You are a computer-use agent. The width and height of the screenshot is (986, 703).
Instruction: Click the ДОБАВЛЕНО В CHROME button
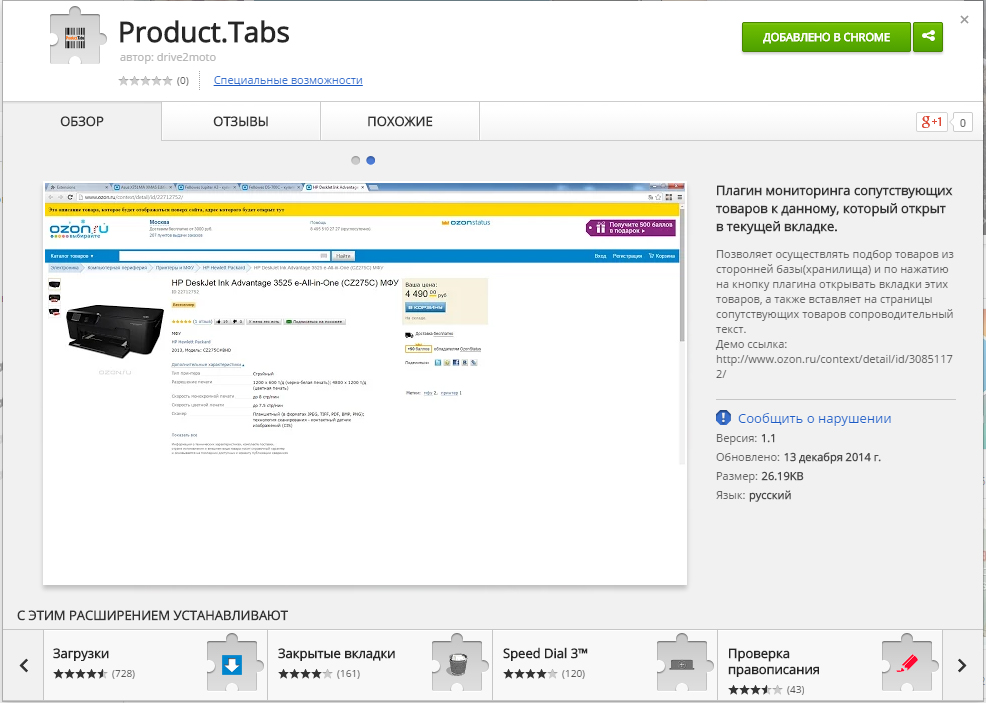tap(826, 37)
